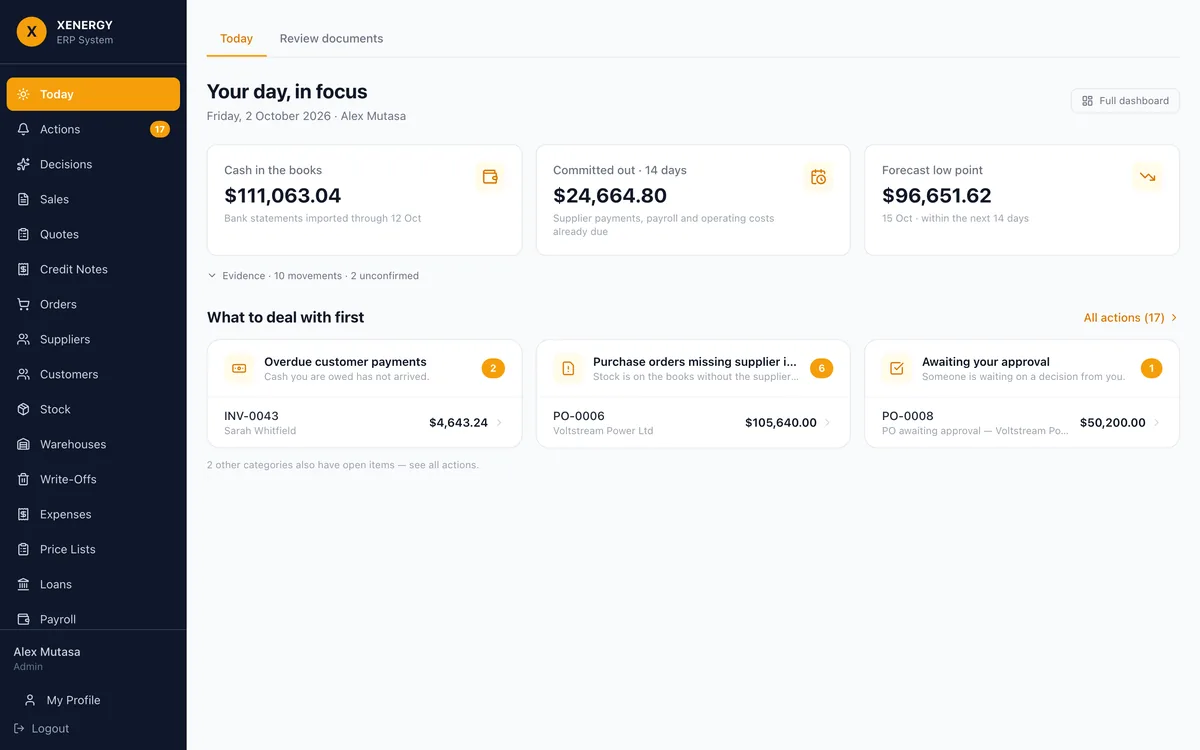Click the Forecast low point trend icon
The image size is (1200, 750).
tap(1147, 177)
